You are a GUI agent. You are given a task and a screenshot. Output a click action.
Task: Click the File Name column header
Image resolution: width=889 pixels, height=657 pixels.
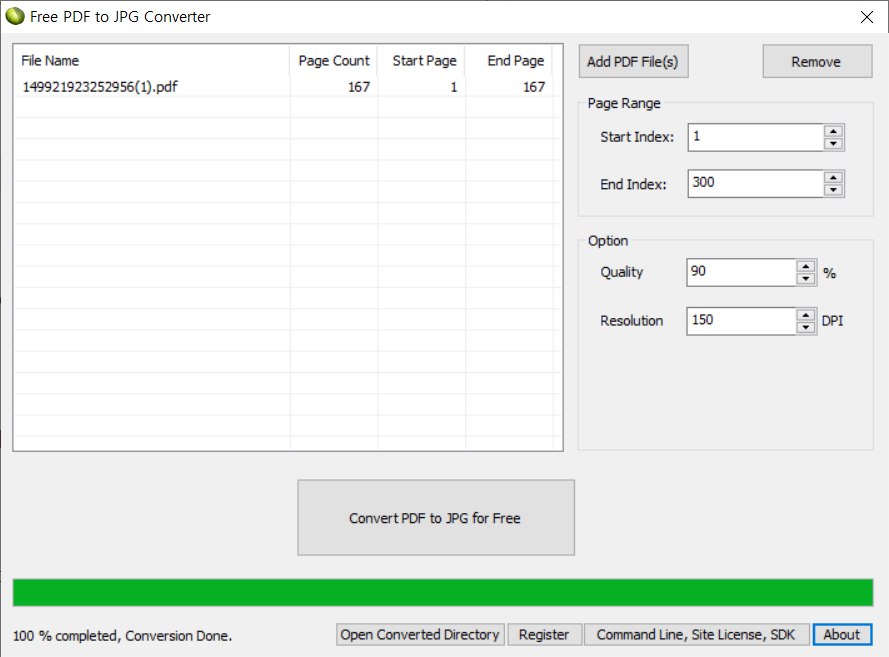[152, 61]
